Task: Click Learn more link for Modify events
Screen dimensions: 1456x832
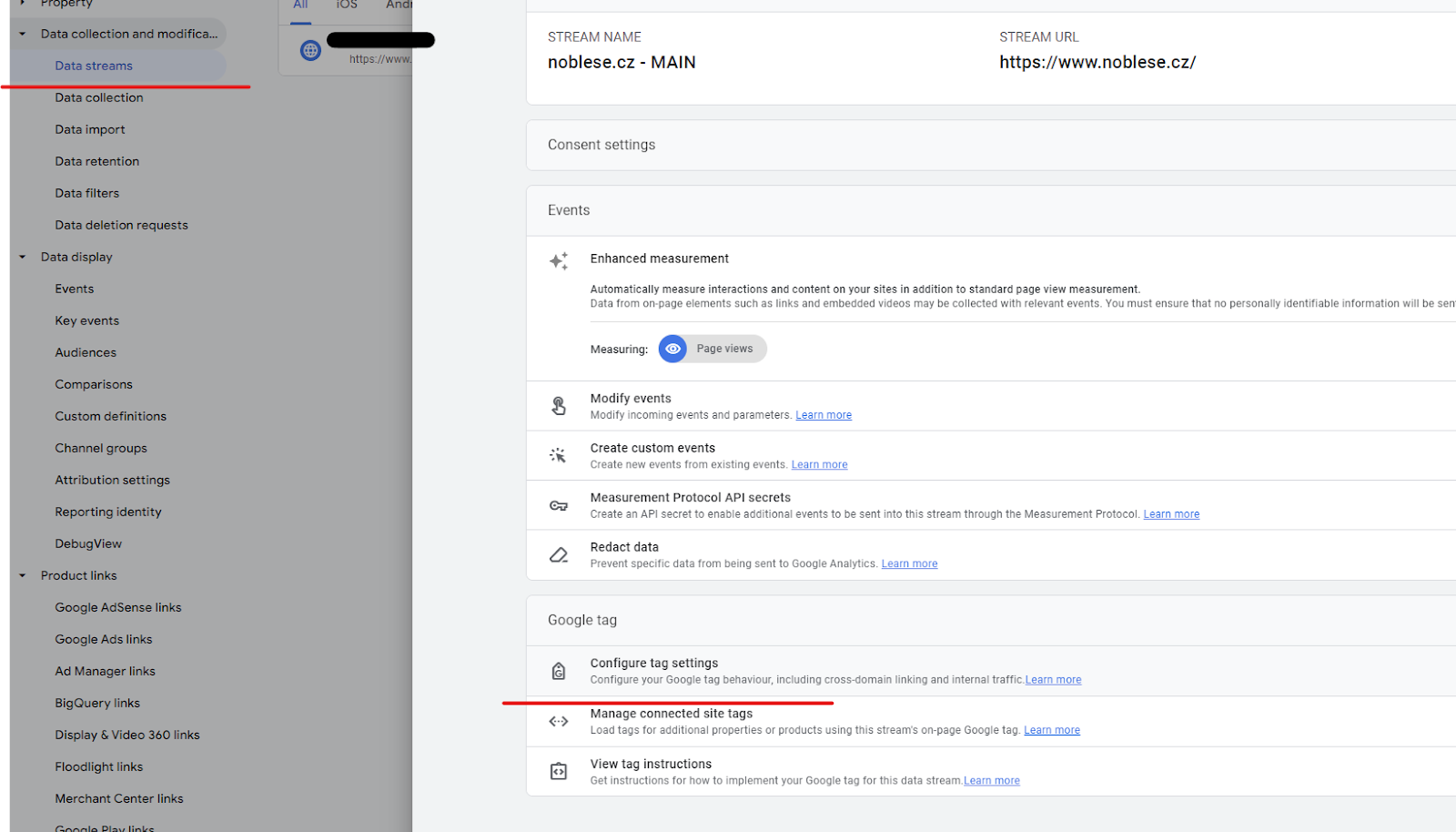Action: pyautogui.click(x=824, y=415)
